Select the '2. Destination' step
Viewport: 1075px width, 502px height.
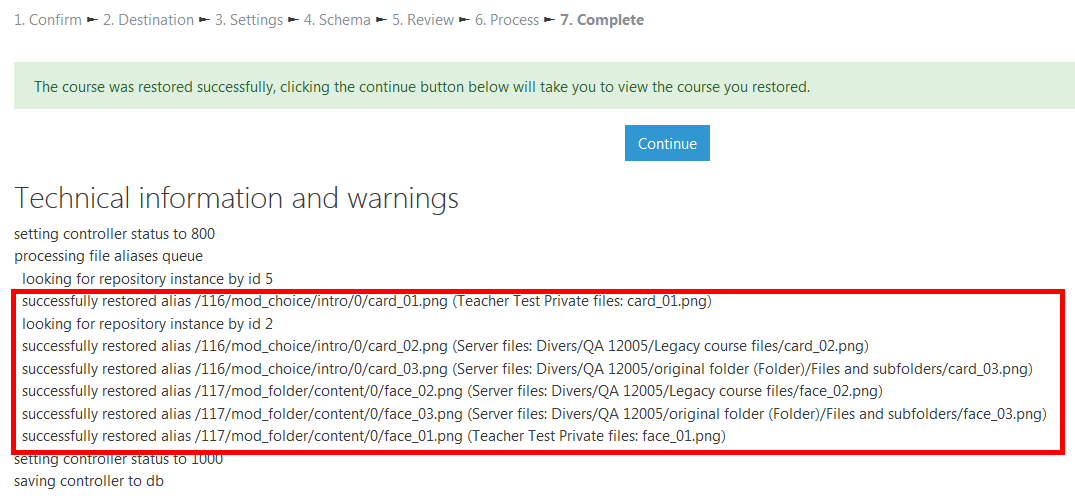point(148,20)
